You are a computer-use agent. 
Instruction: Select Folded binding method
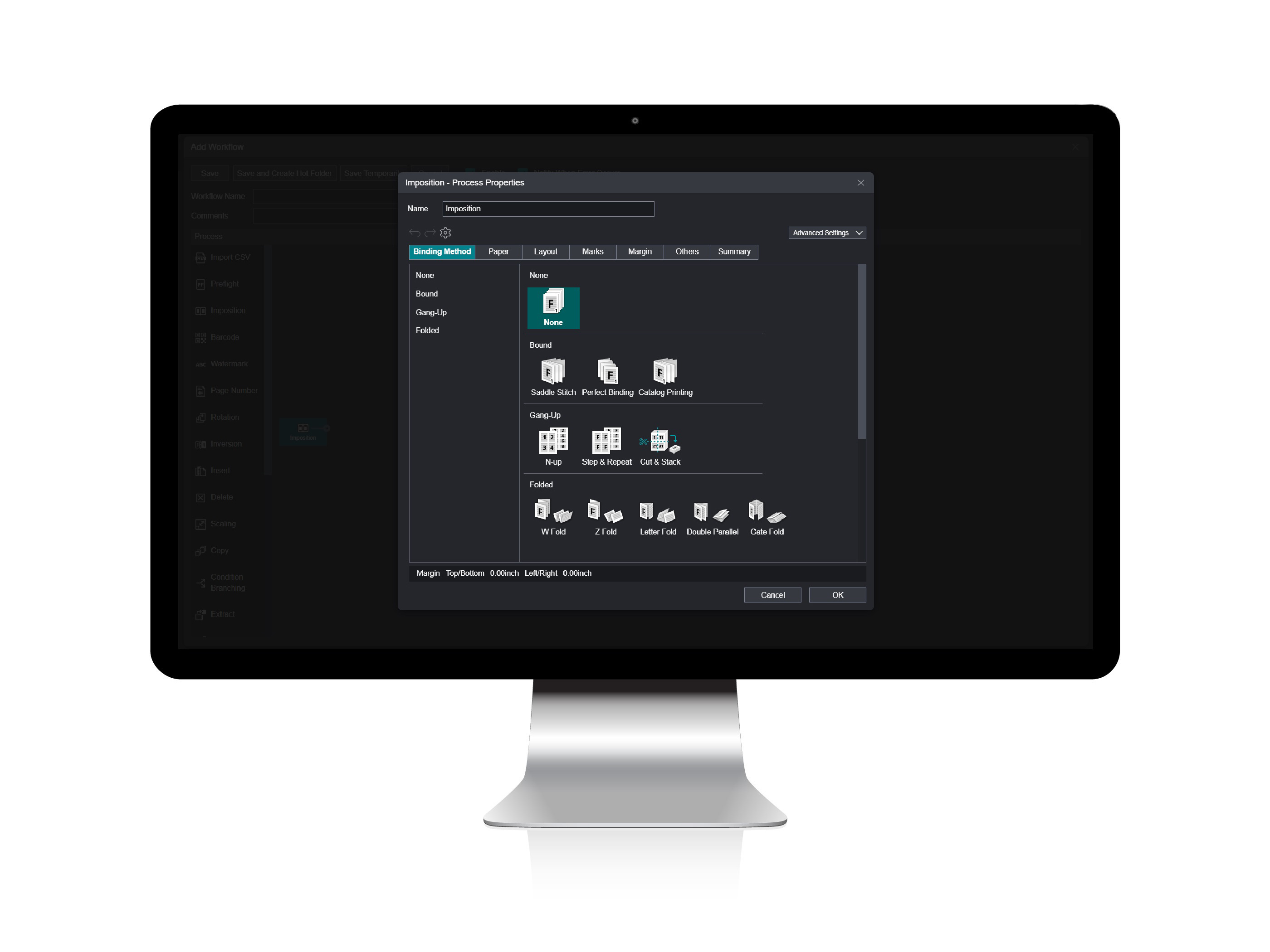click(427, 329)
